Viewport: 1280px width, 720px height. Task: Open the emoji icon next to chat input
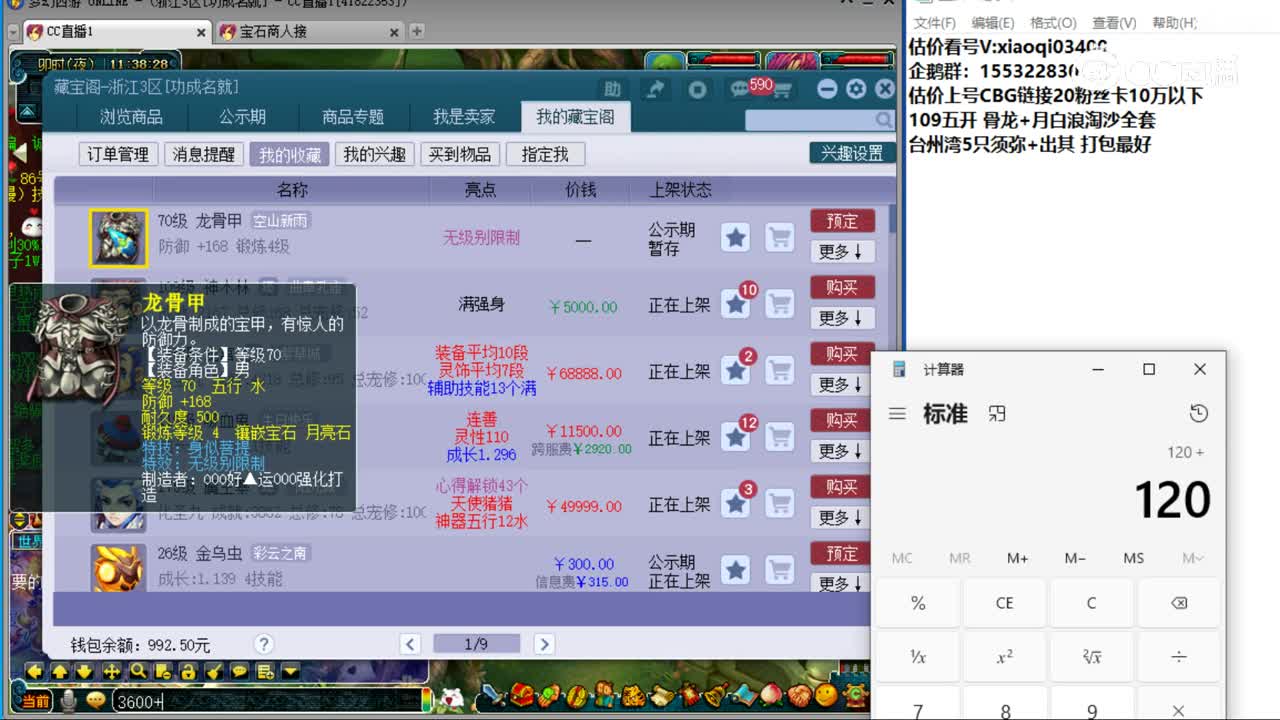pyautogui.click(x=96, y=700)
